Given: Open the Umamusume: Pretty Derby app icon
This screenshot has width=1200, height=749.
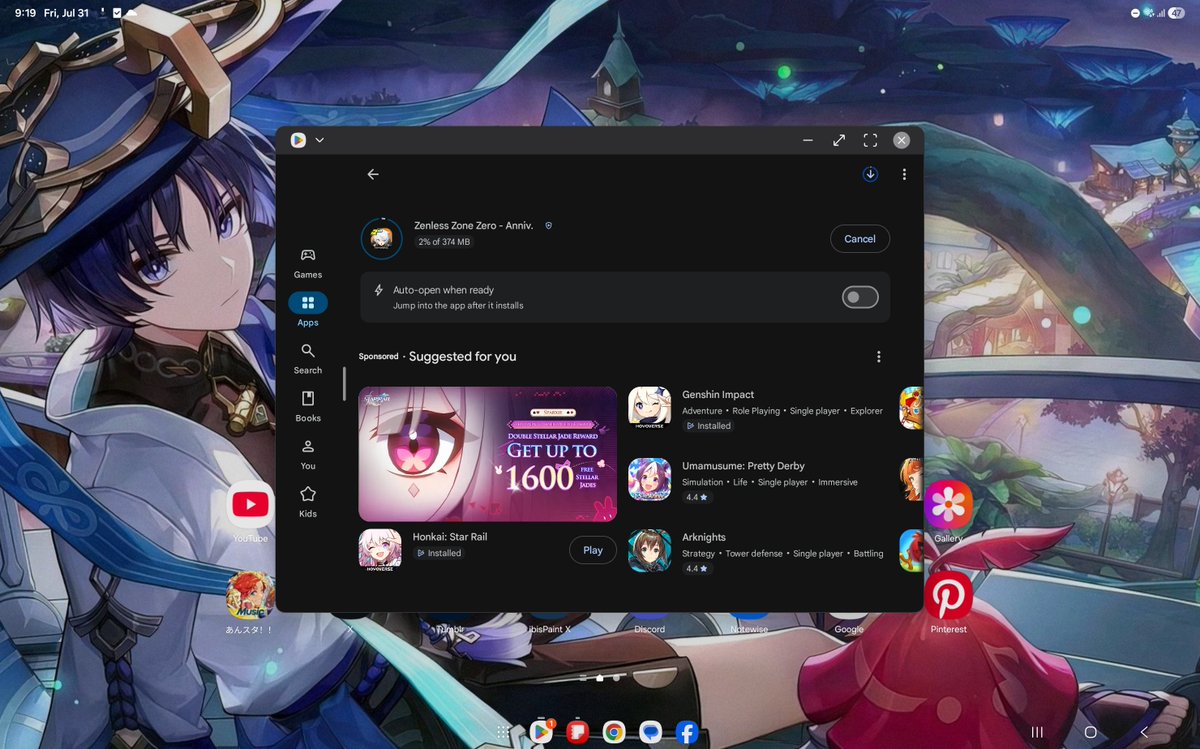Looking at the screenshot, I should pyautogui.click(x=649, y=479).
